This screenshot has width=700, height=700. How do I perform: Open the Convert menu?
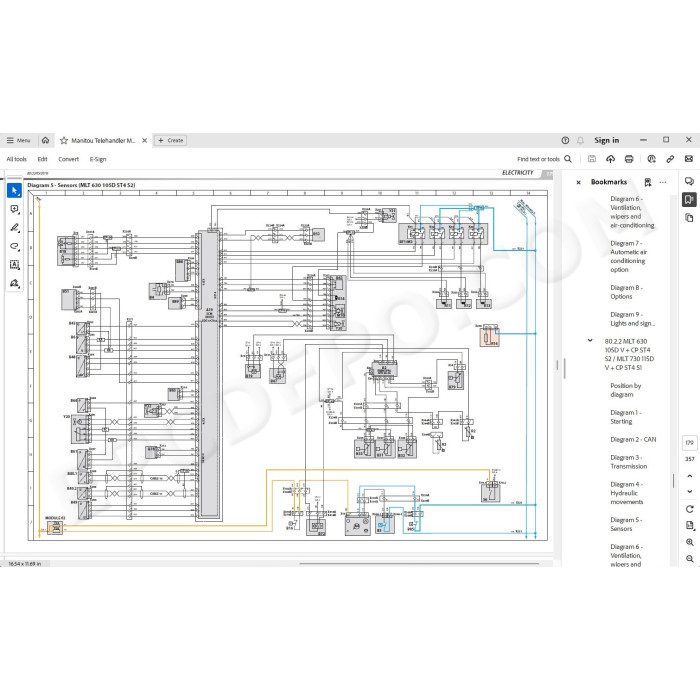coord(68,159)
